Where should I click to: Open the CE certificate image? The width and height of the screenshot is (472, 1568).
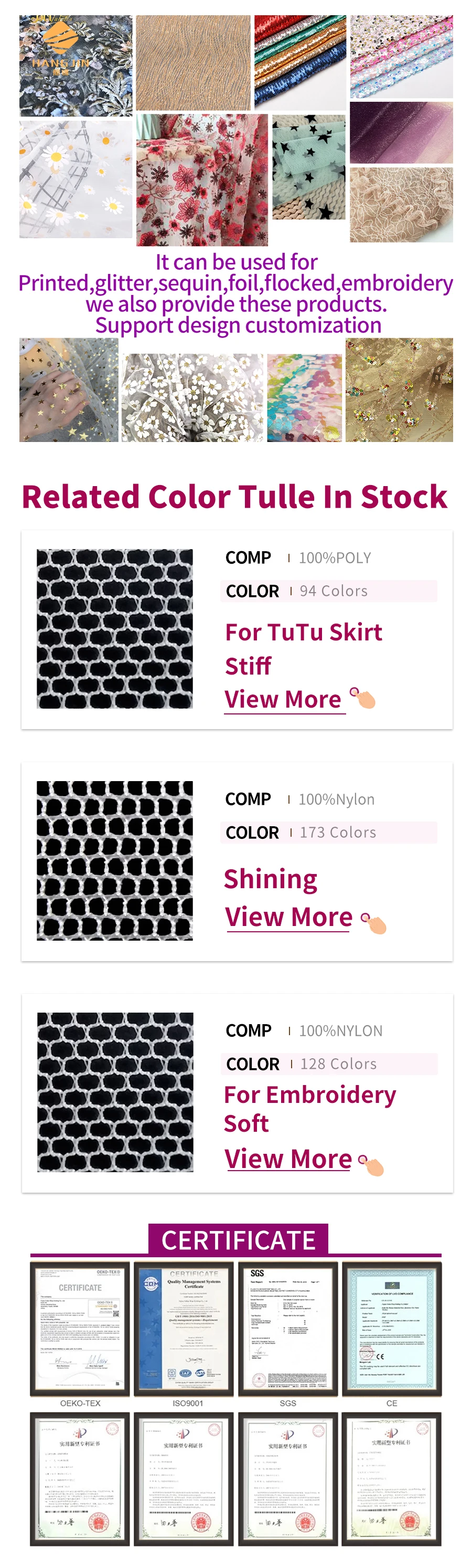point(392,1329)
